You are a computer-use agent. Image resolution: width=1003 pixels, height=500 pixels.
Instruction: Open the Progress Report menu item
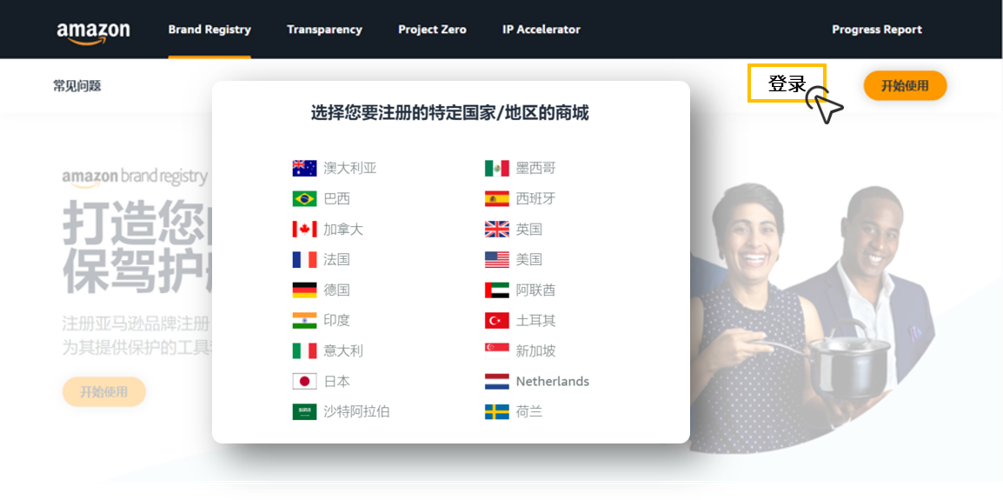[x=877, y=29]
